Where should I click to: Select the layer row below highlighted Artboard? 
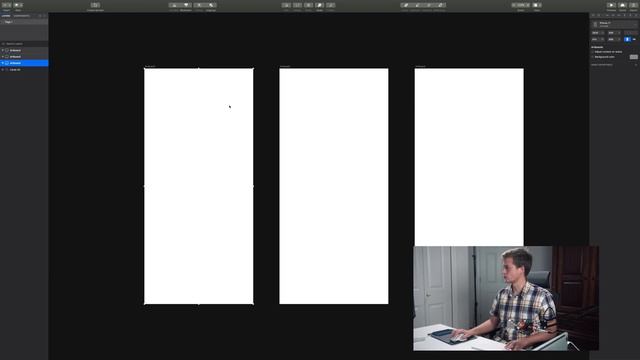[24, 70]
